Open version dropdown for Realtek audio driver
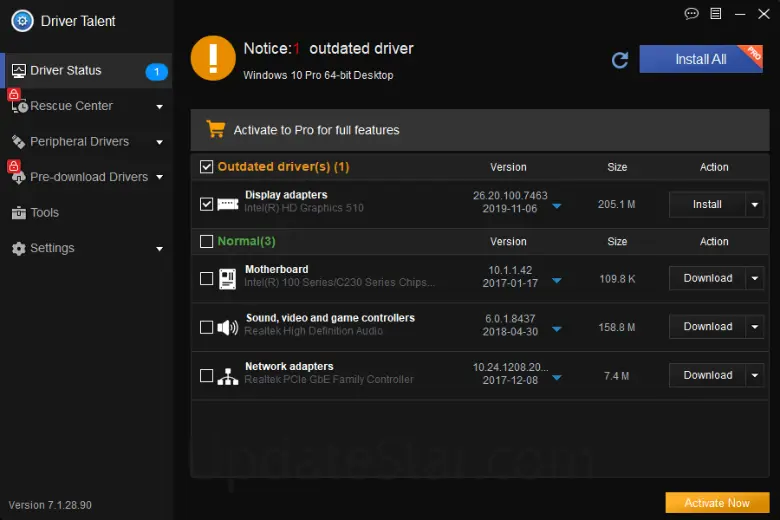The height and width of the screenshot is (520, 780). coord(557,329)
